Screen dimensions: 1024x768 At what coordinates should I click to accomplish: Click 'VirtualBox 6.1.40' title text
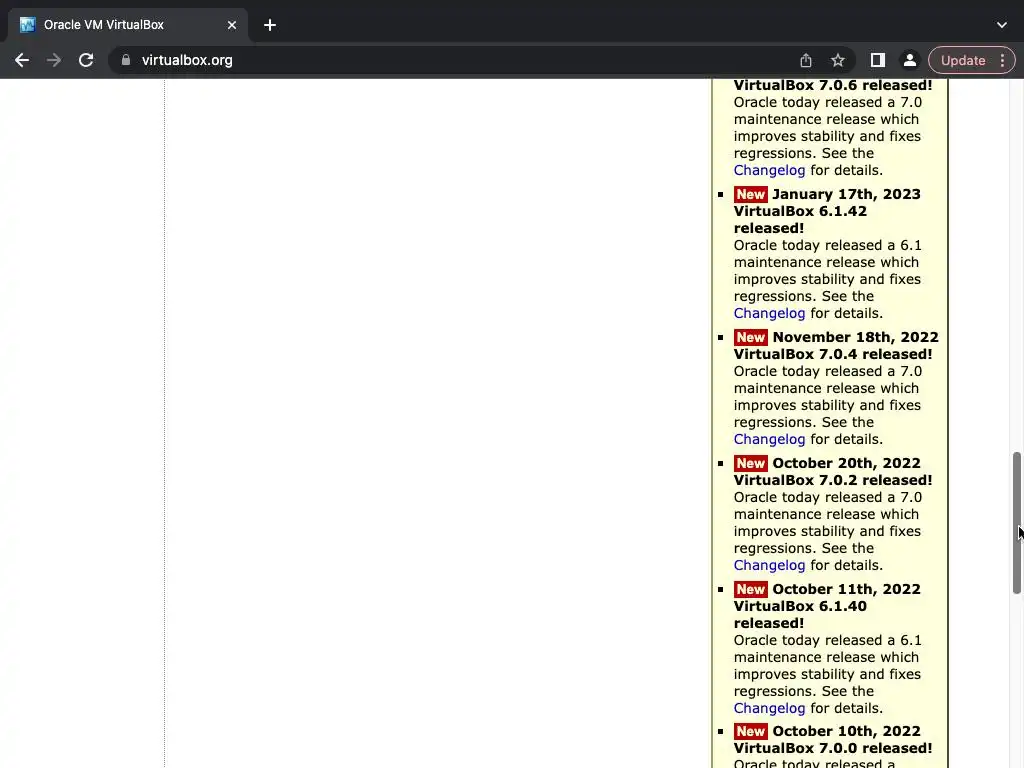800,607
